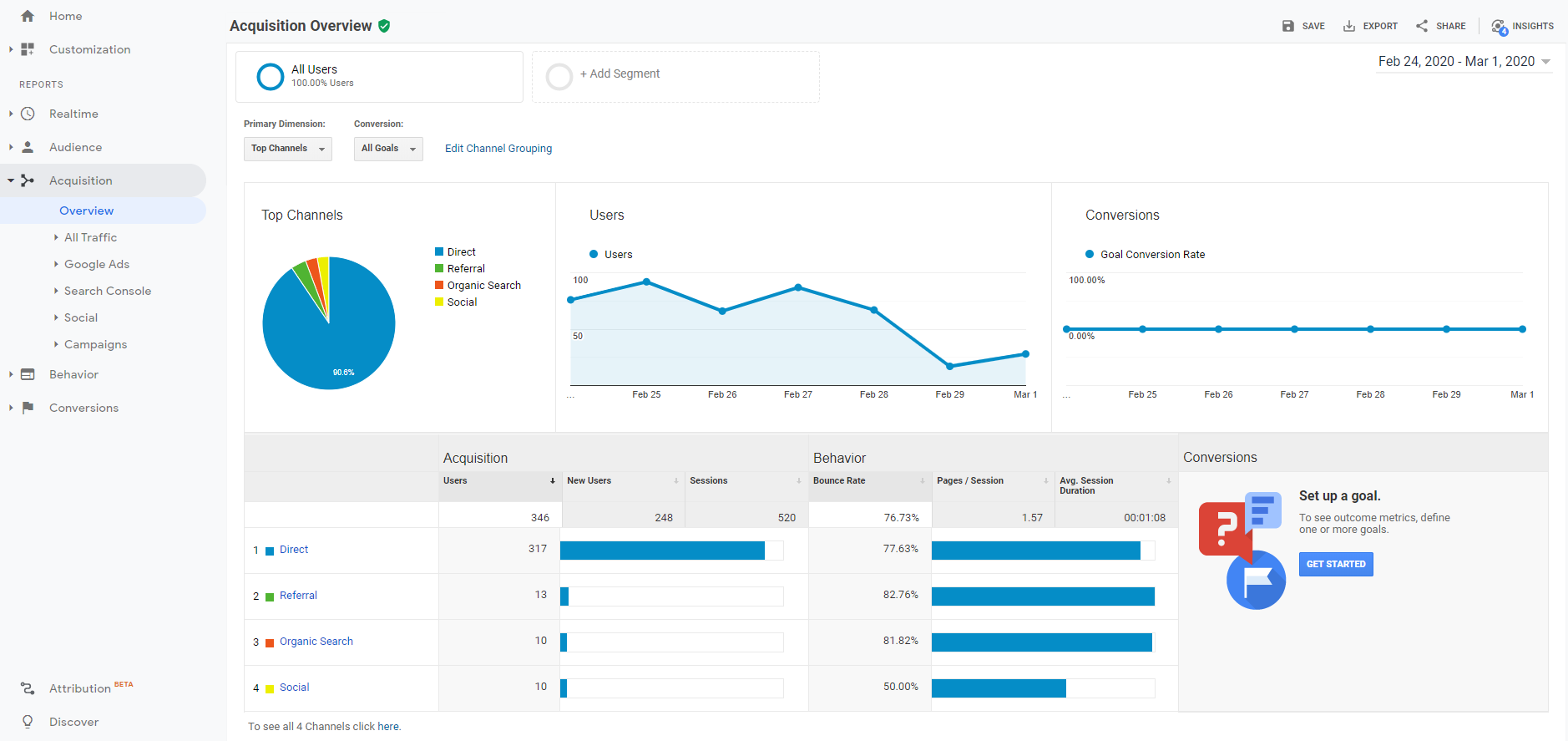Viewport: 1568px width, 741px height.
Task: Open the Campaigns submenu item
Action: (95, 344)
